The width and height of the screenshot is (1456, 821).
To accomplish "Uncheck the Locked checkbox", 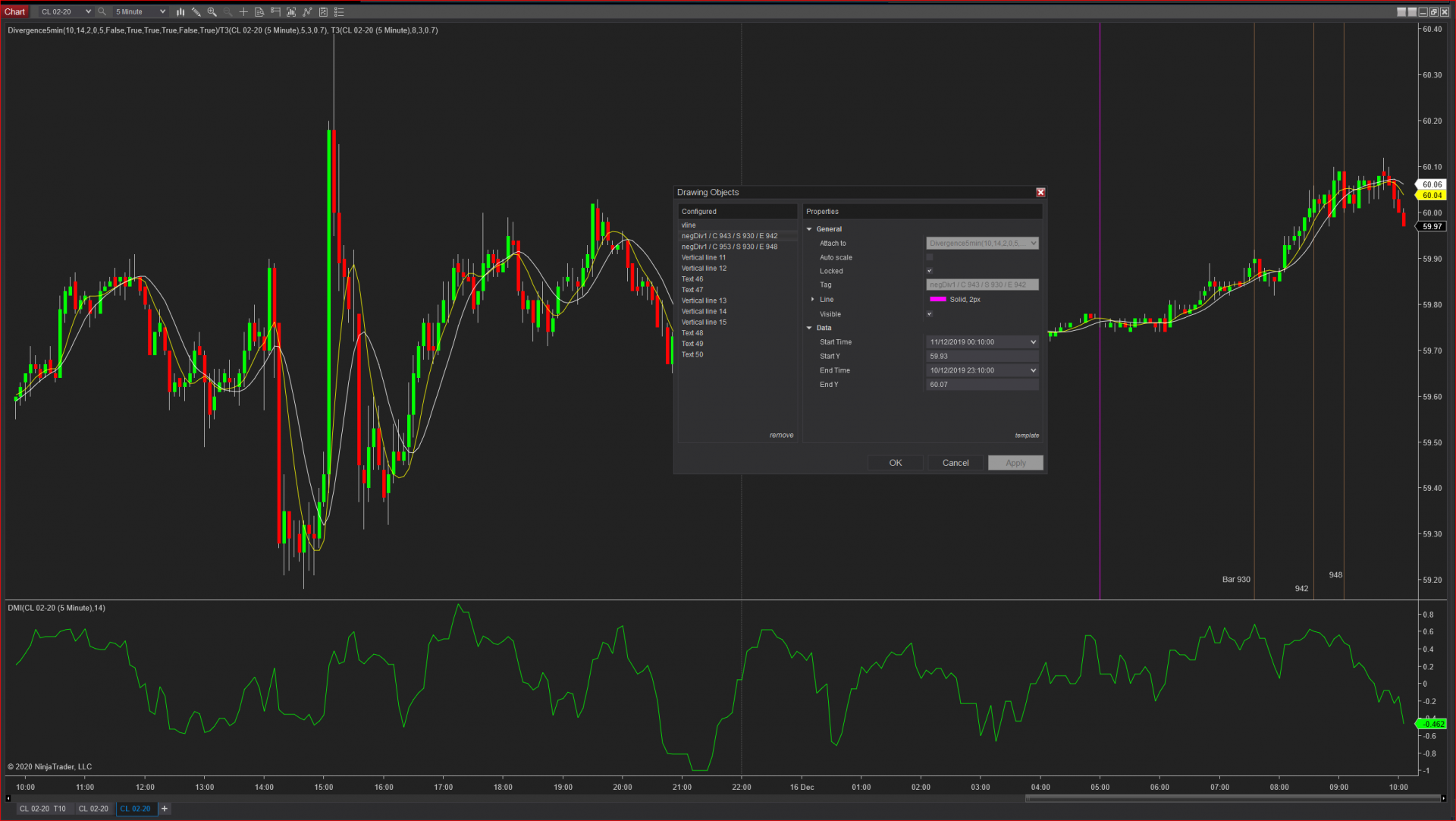I will [929, 271].
